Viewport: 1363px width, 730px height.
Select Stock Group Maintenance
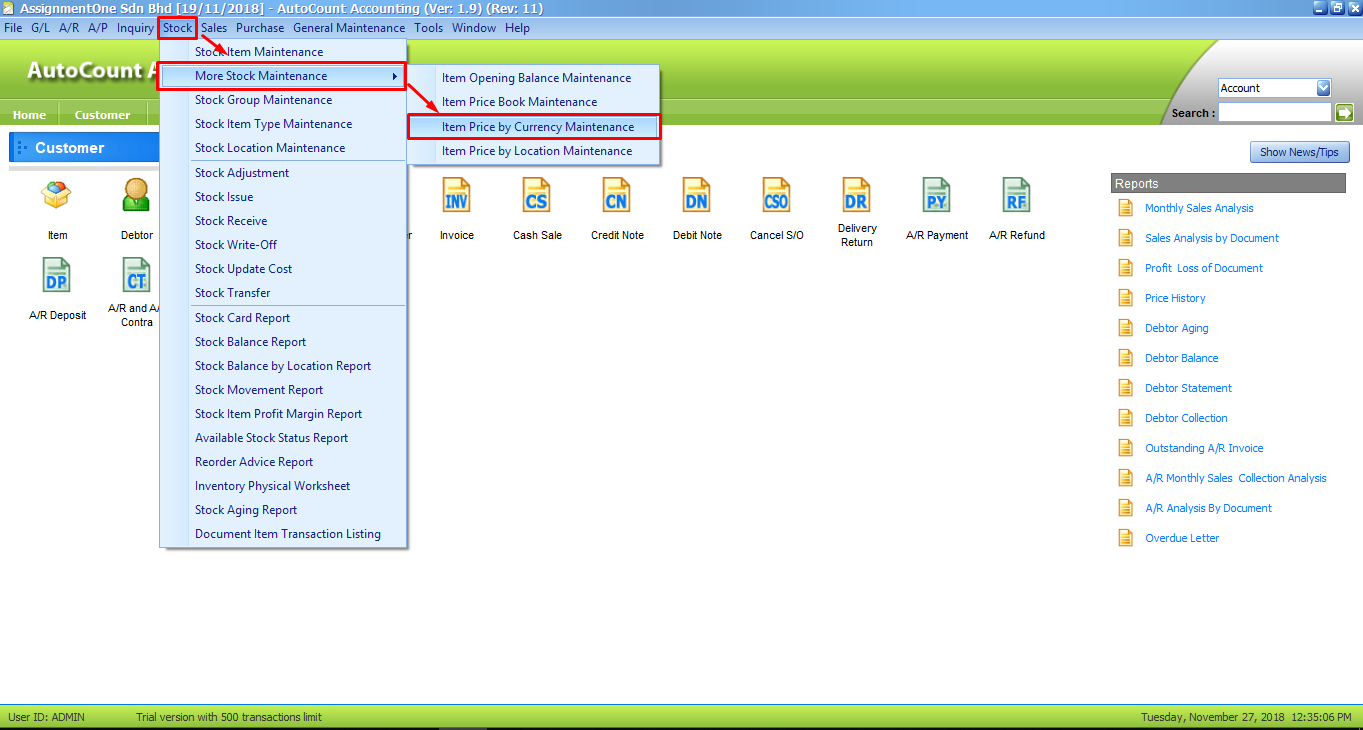(283, 100)
